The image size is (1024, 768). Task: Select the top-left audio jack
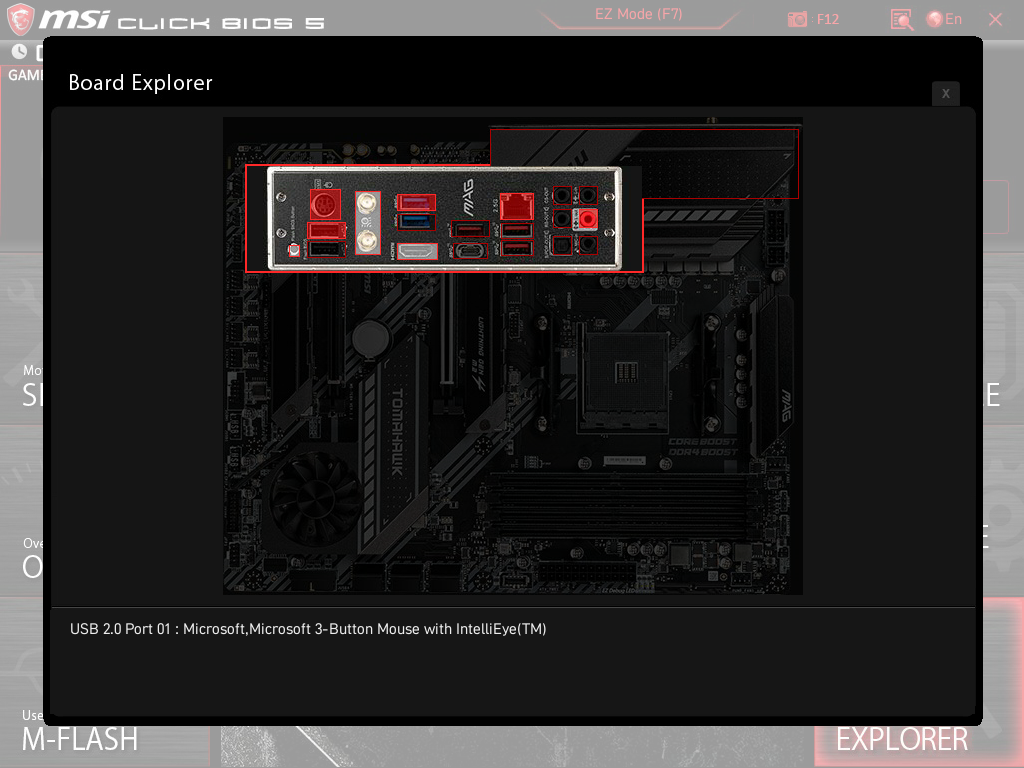(x=562, y=195)
